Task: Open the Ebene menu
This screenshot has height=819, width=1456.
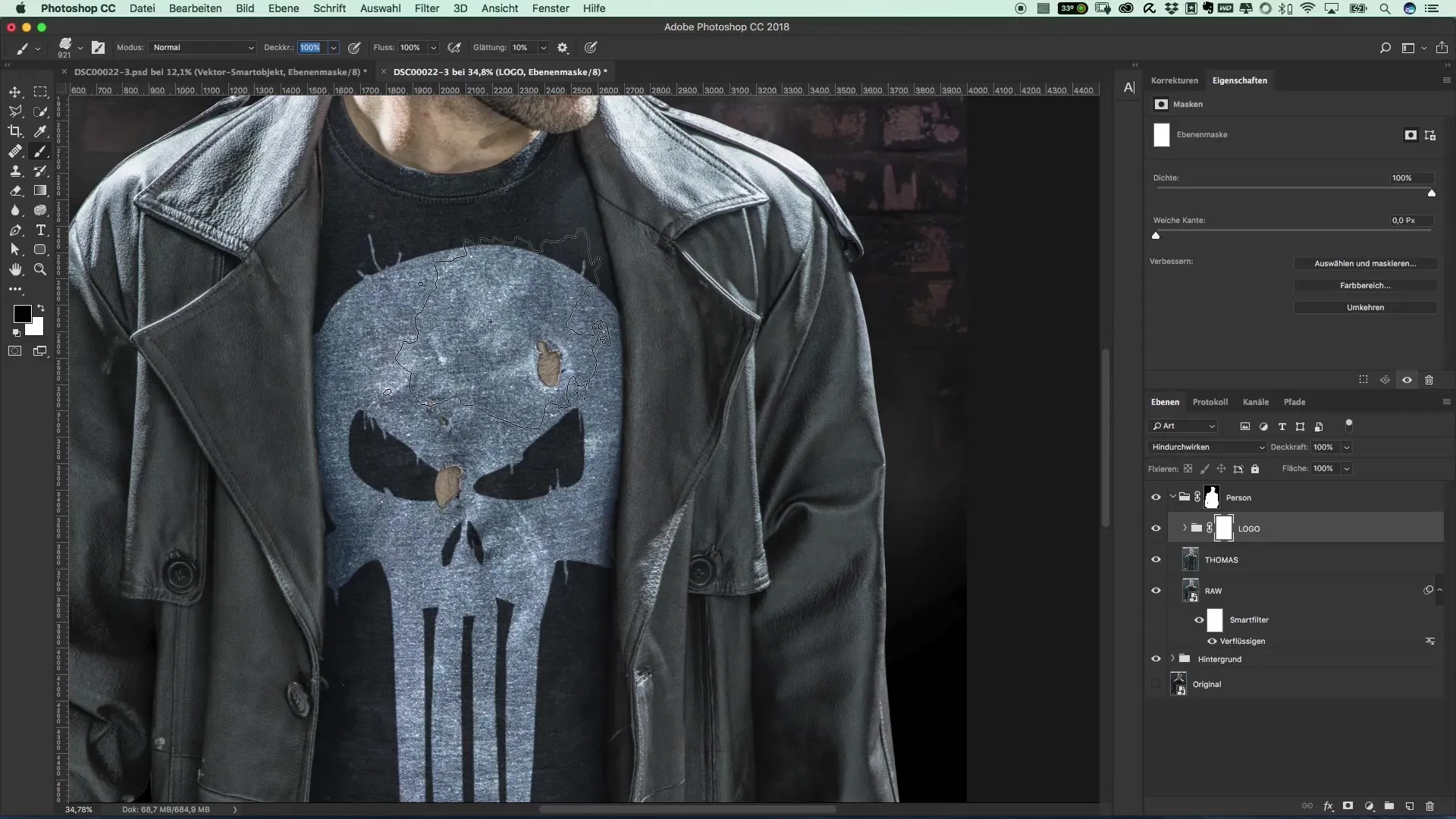Action: pyautogui.click(x=284, y=8)
